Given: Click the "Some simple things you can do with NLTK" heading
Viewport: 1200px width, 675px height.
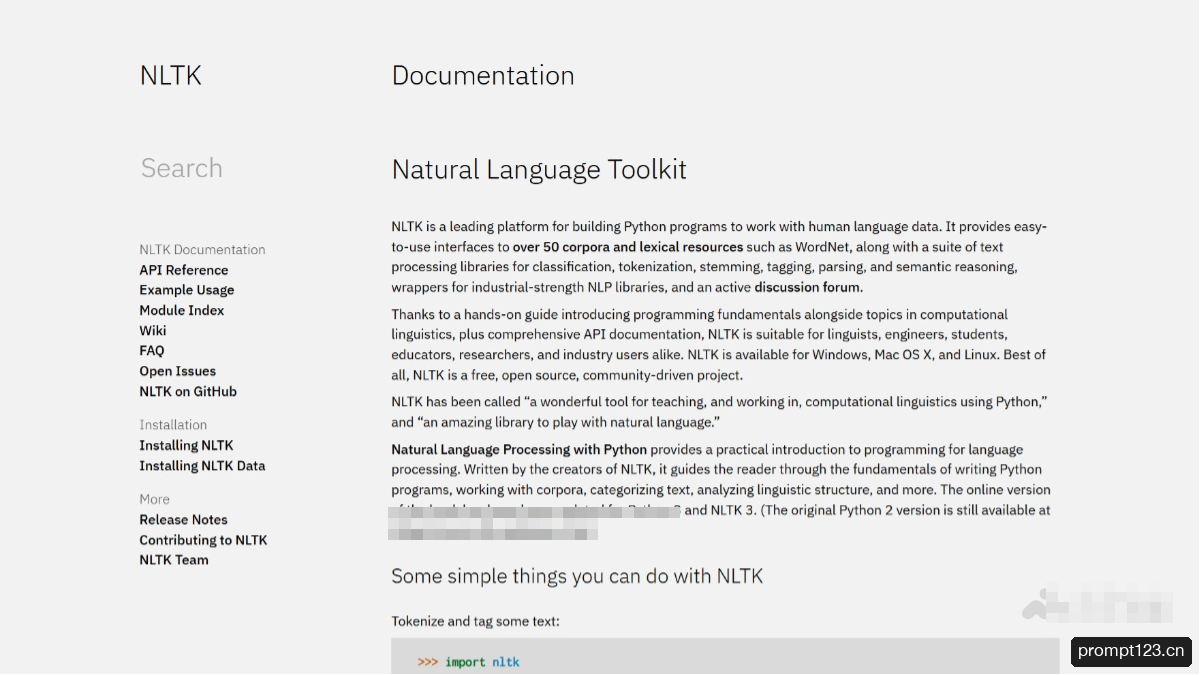Looking at the screenshot, I should [x=577, y=577].
